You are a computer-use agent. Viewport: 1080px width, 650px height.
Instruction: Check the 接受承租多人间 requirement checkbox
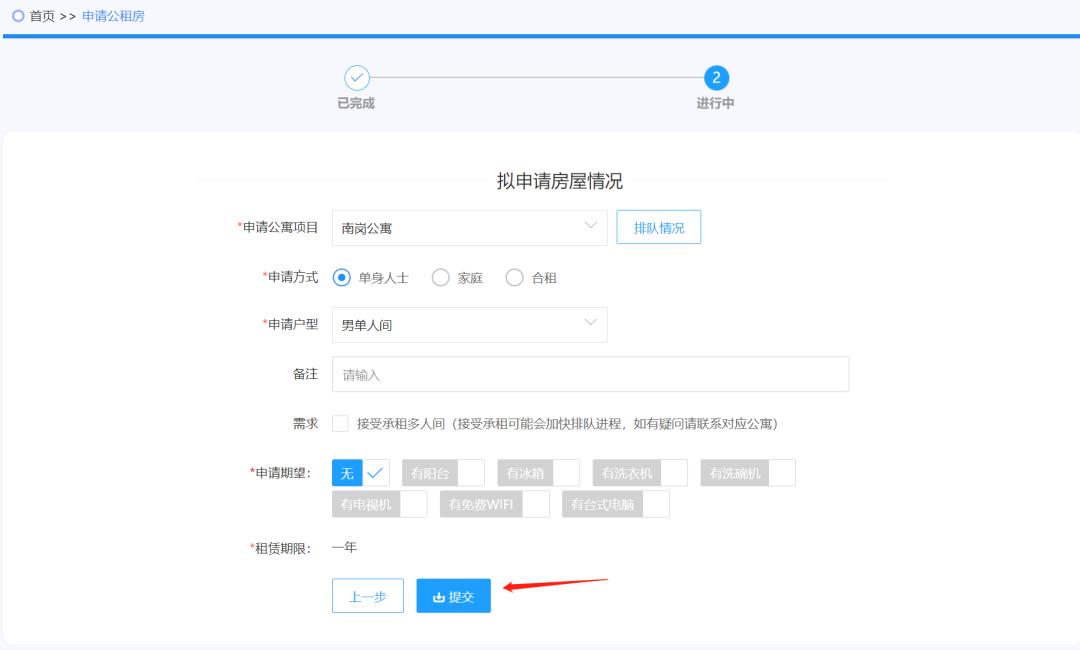[x=340, y=421]
